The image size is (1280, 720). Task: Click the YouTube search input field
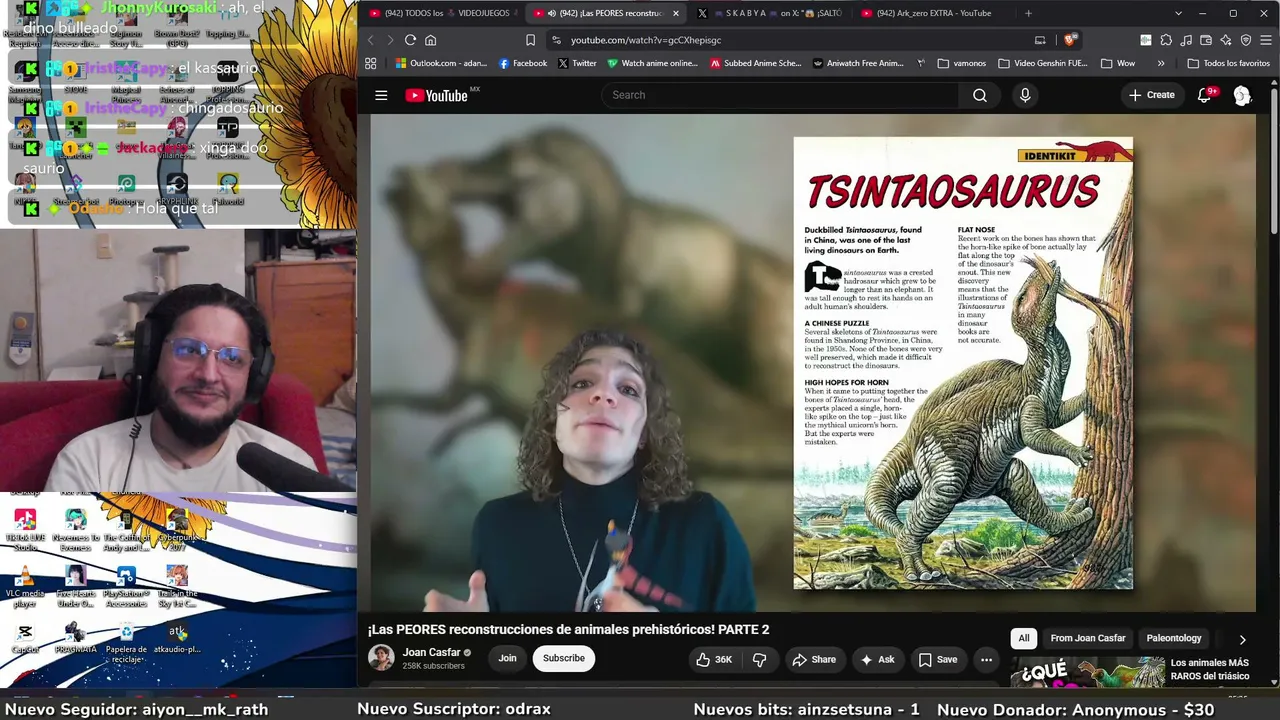coord(780,95)
